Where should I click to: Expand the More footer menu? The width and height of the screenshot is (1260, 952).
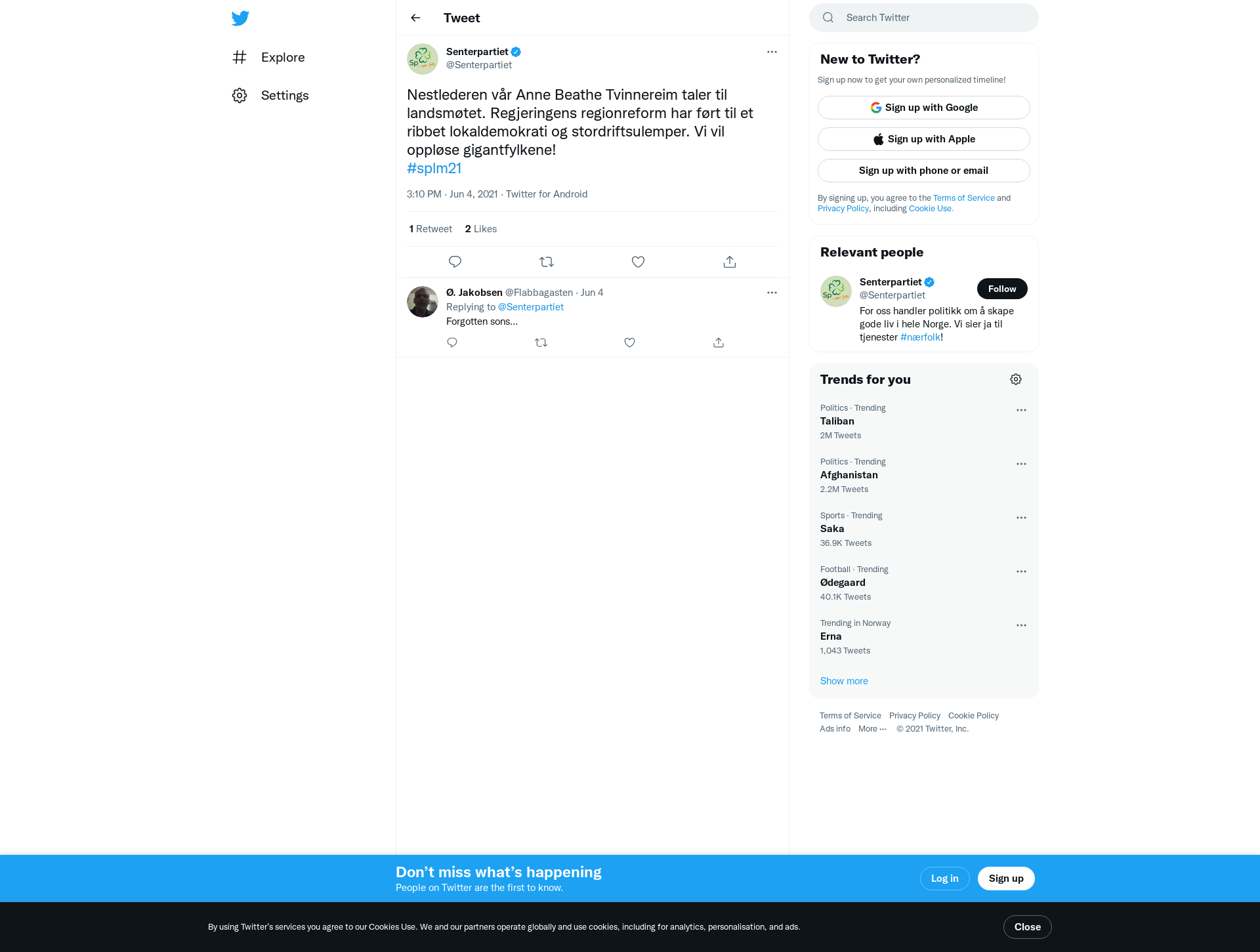872,729
